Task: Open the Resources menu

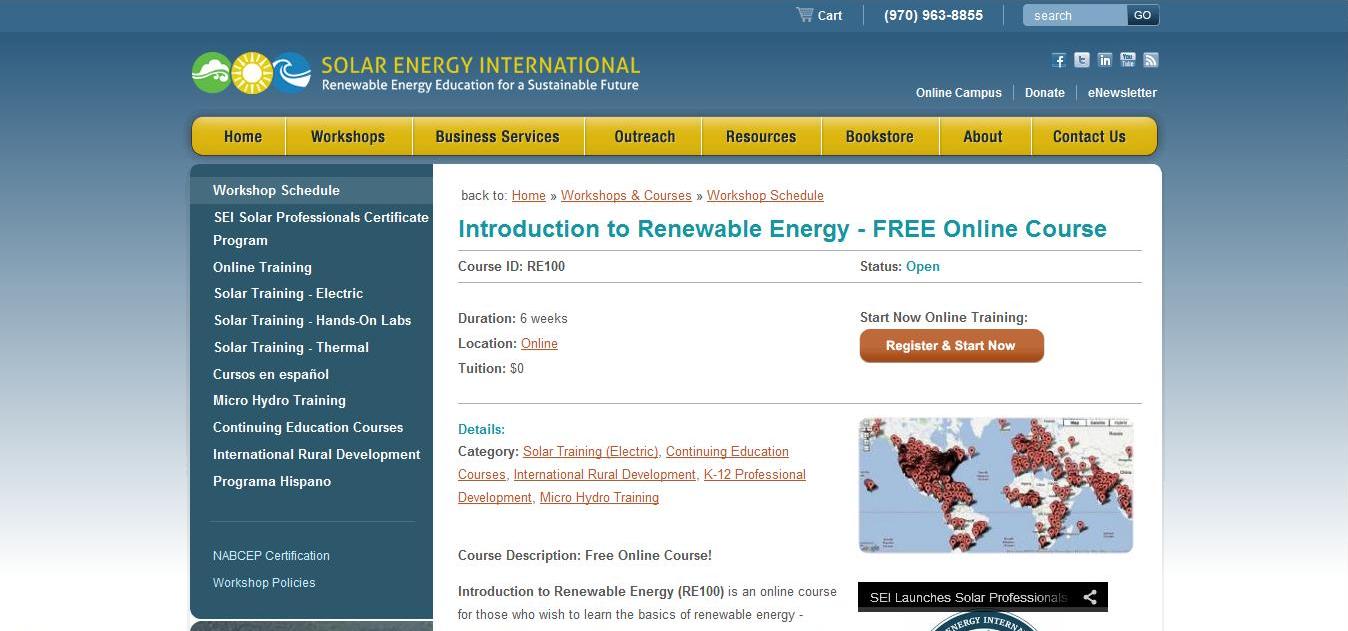Action: [x=761, y=137]
